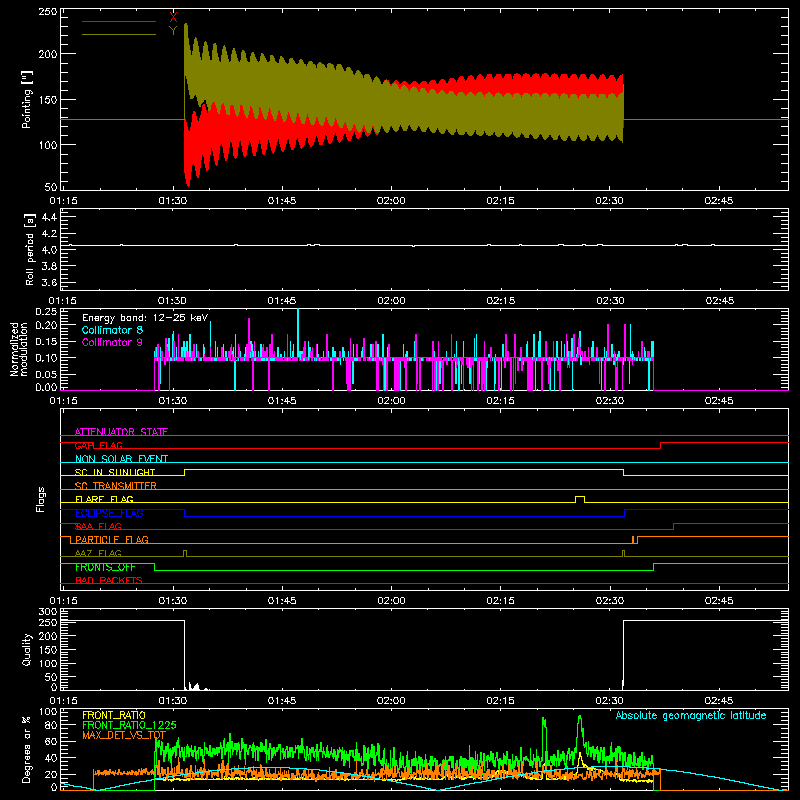Click the 200 tick on Pointing axis
Screen dimensions: 800x800
[48, 54]
